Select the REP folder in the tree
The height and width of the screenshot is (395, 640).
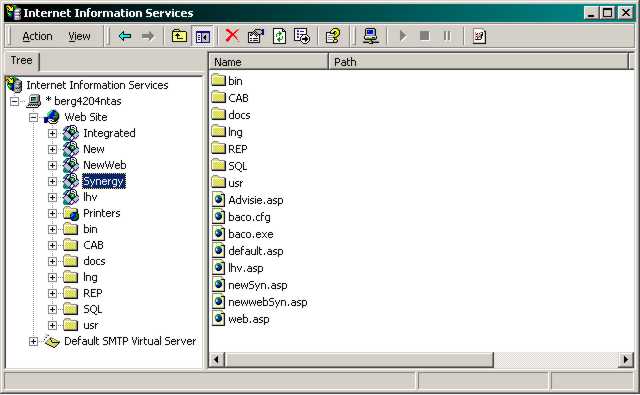(93, 293)
